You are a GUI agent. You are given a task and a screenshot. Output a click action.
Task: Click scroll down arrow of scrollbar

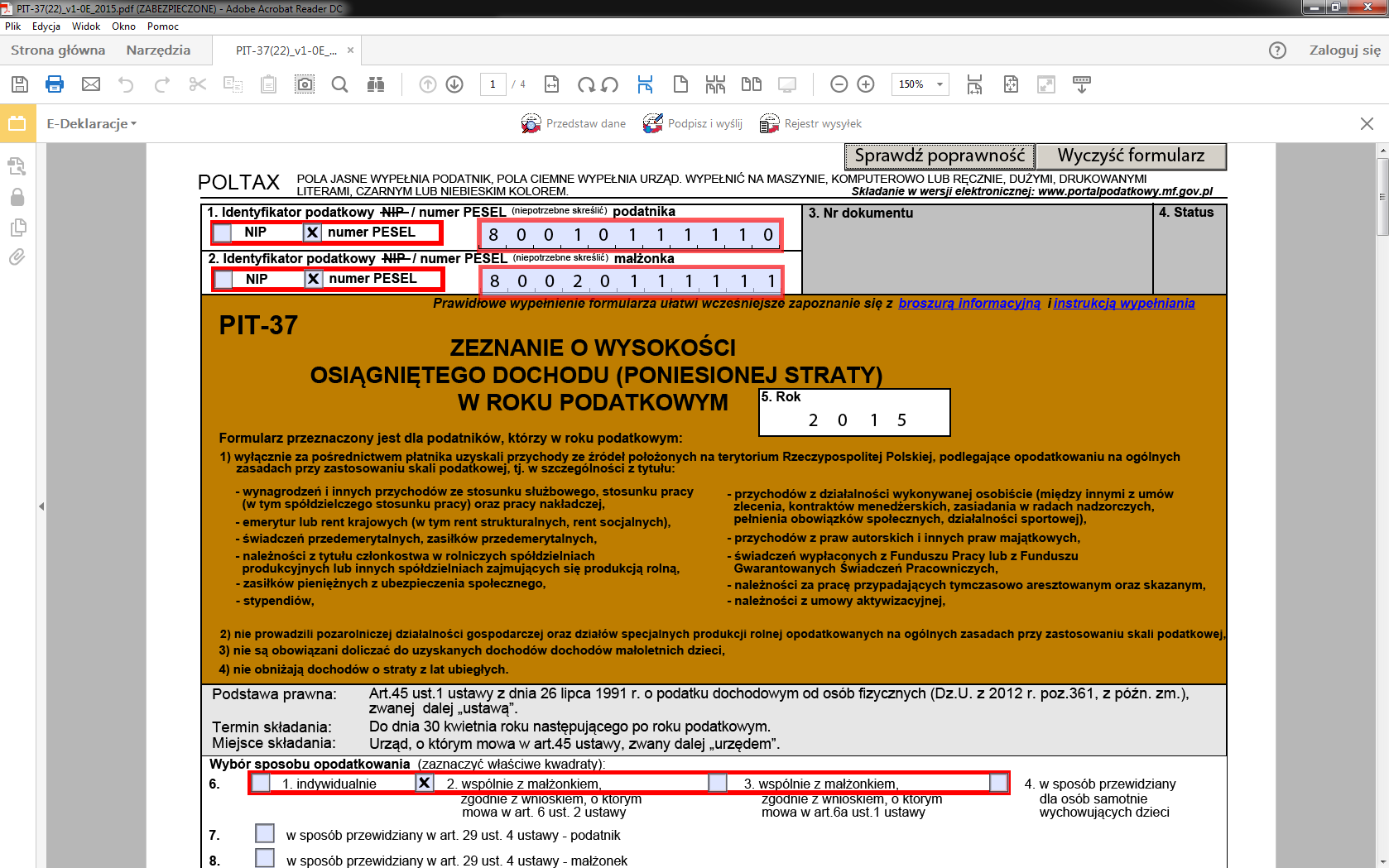1382,862
